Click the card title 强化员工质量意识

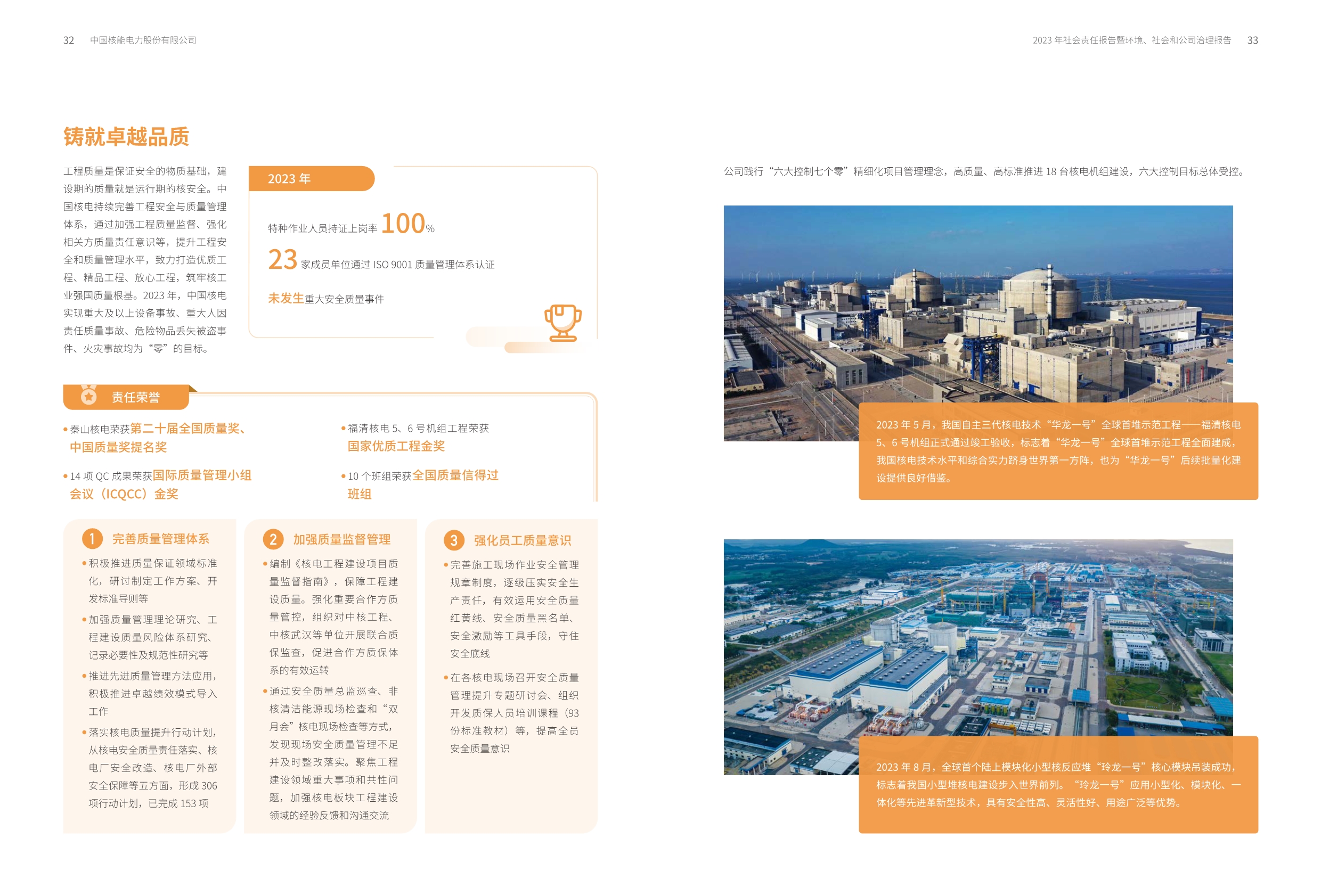[523, 540]
